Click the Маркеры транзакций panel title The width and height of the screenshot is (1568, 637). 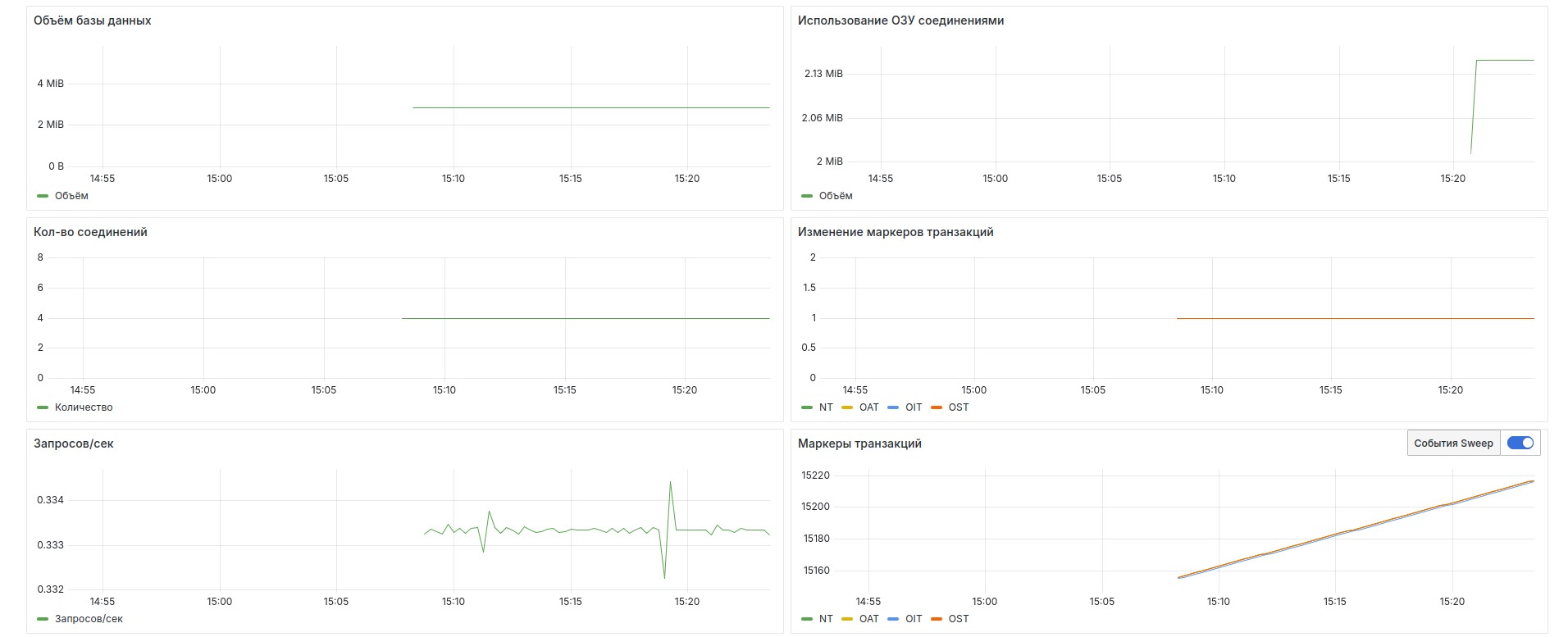[859, 444]
